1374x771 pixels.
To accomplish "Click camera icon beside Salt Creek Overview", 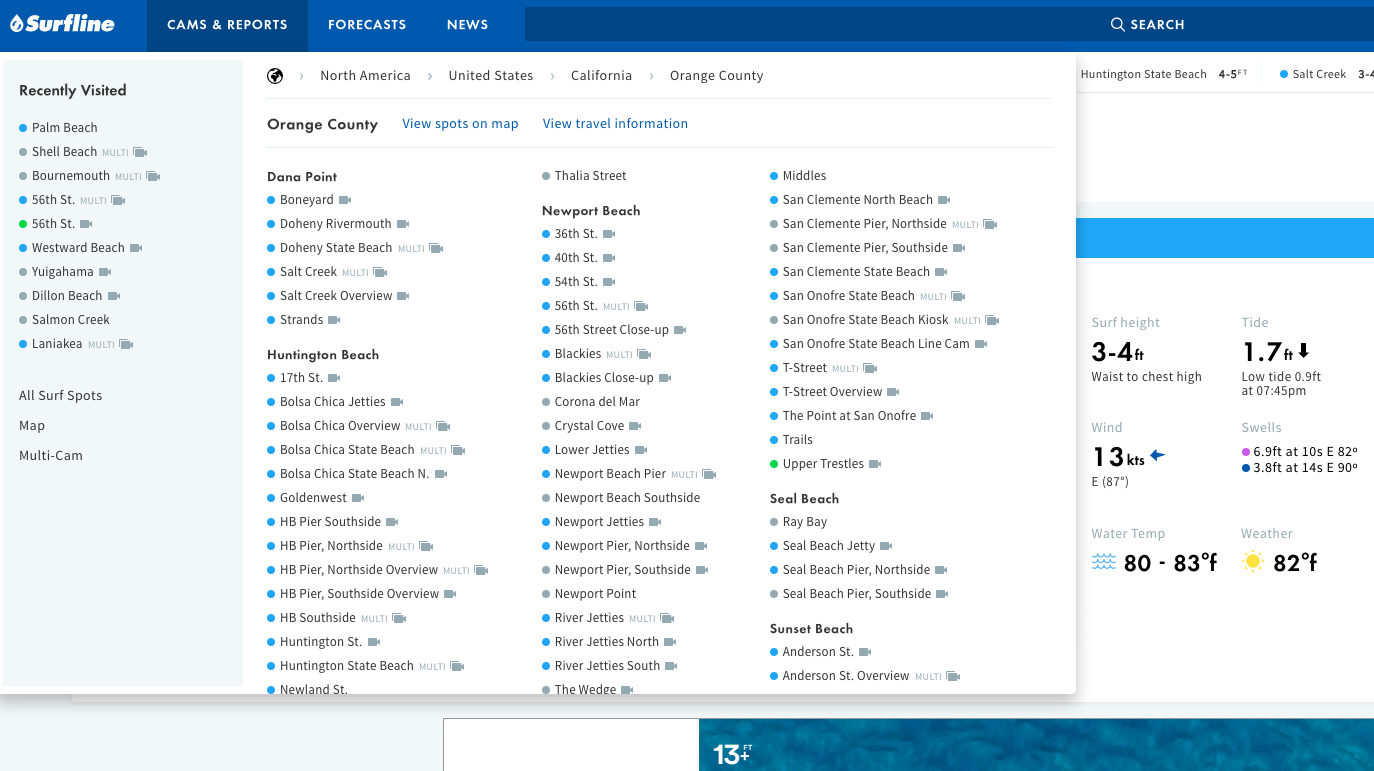I will pyautogui.click(x=403, y=296).
